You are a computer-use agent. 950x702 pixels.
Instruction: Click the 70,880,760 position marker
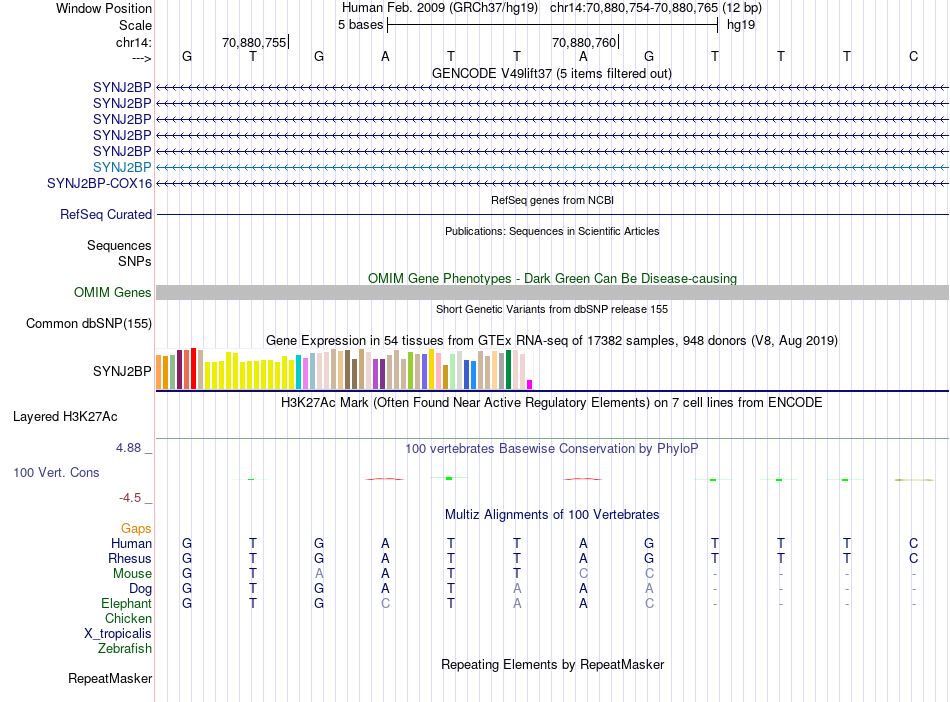585,42
